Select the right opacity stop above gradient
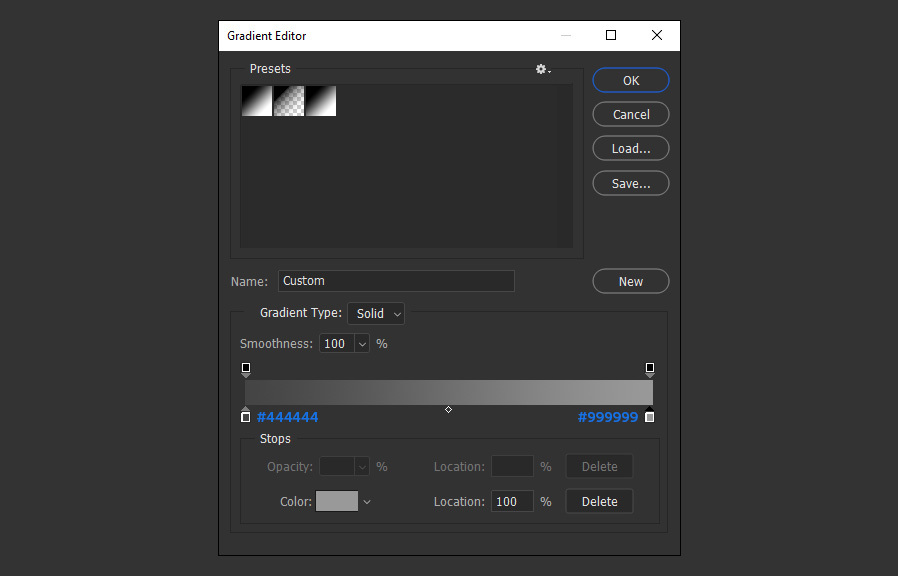The width and height of the screenshot is (898, 576). pos(649,369)
